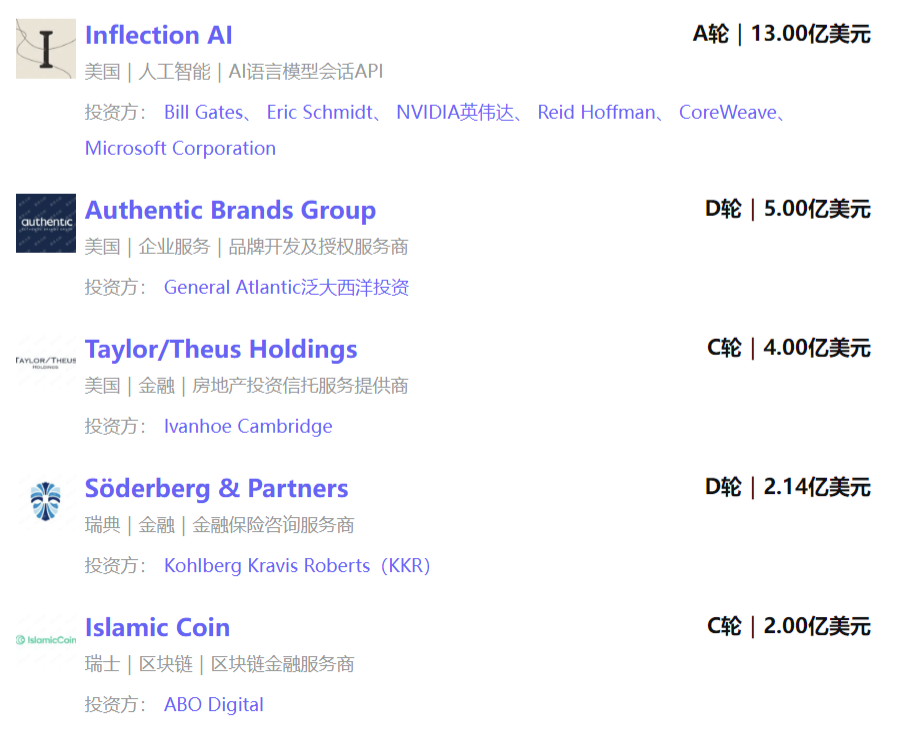Click the Taylor/Theus Holdings logo

[x=46, y=361]
